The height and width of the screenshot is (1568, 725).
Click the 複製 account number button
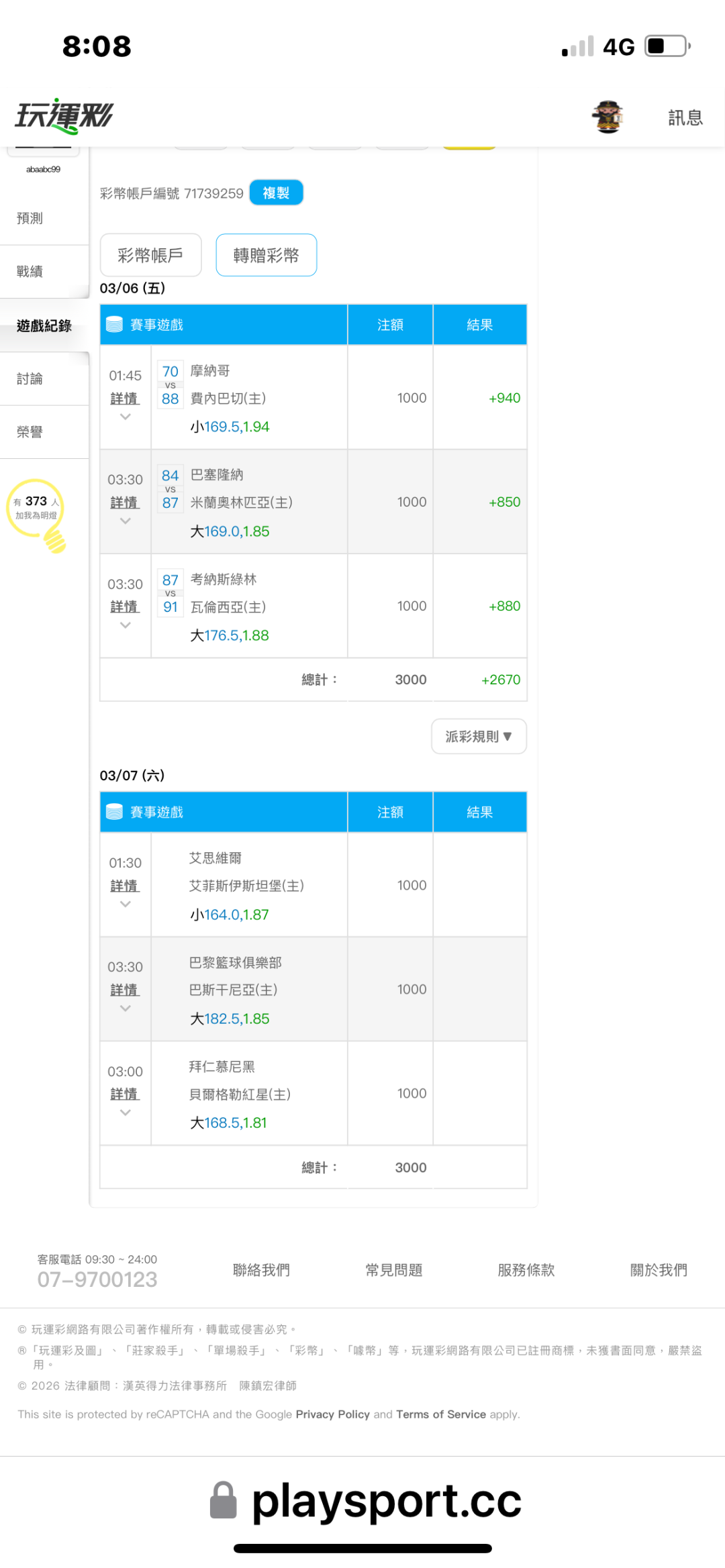pyautogui.click(x=276, y=193)
